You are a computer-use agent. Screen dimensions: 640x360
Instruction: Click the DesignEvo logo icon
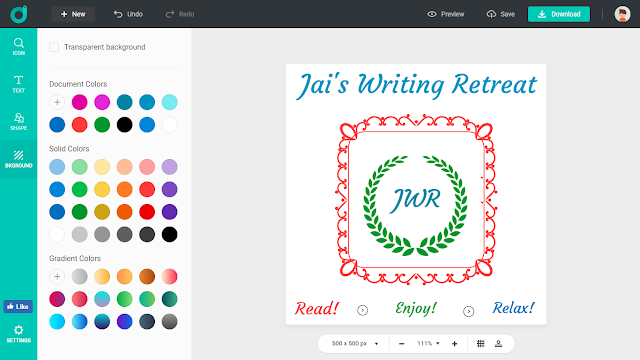[19, 14]
